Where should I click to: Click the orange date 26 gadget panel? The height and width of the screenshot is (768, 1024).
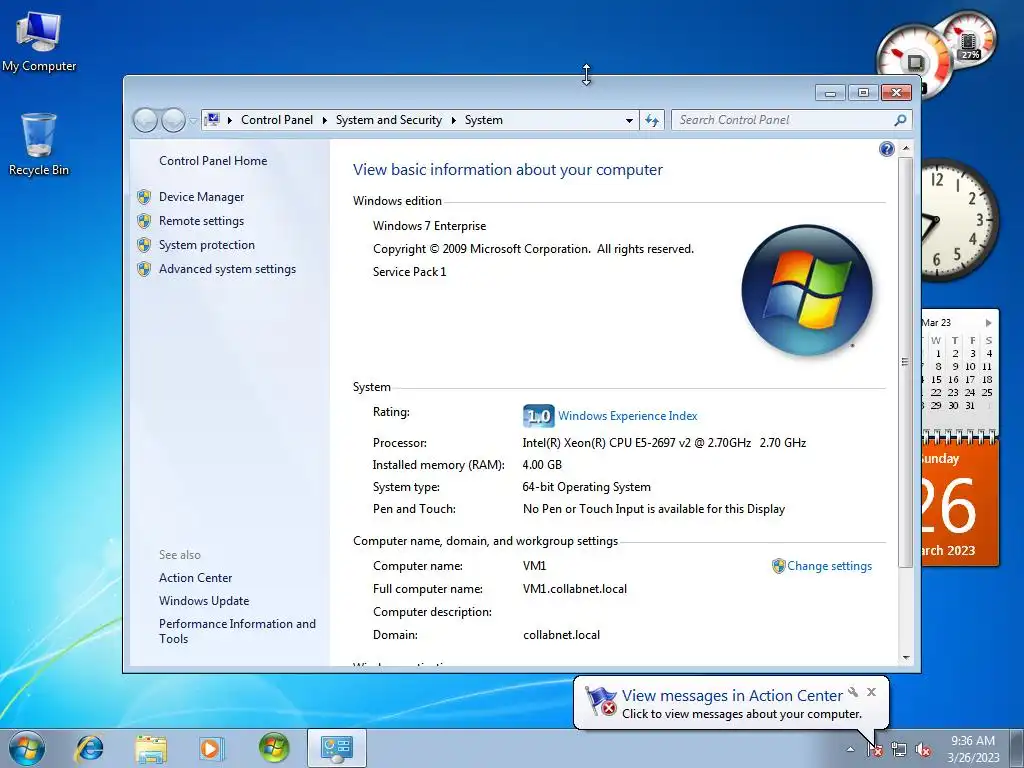click(x=959, y=505)
